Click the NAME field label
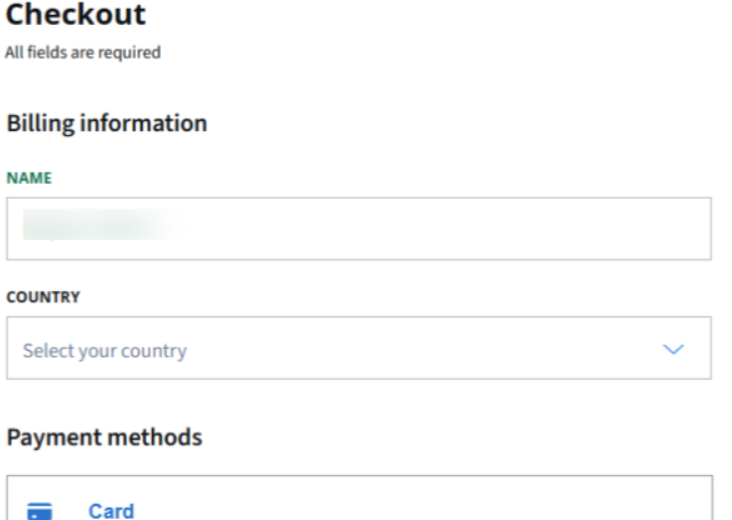The image size is (732, 520). click(29, 178)
